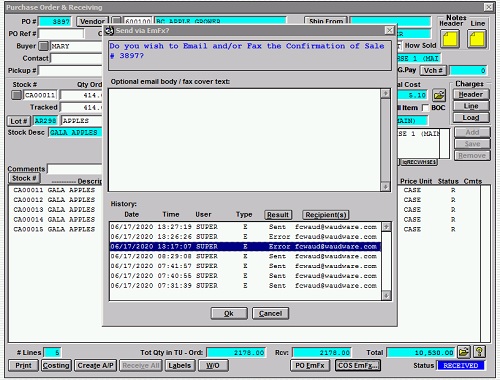Select history row 13:26:26 Error
Image resolution: width=500 pixels, height=380 pixels.
point(245,237)
